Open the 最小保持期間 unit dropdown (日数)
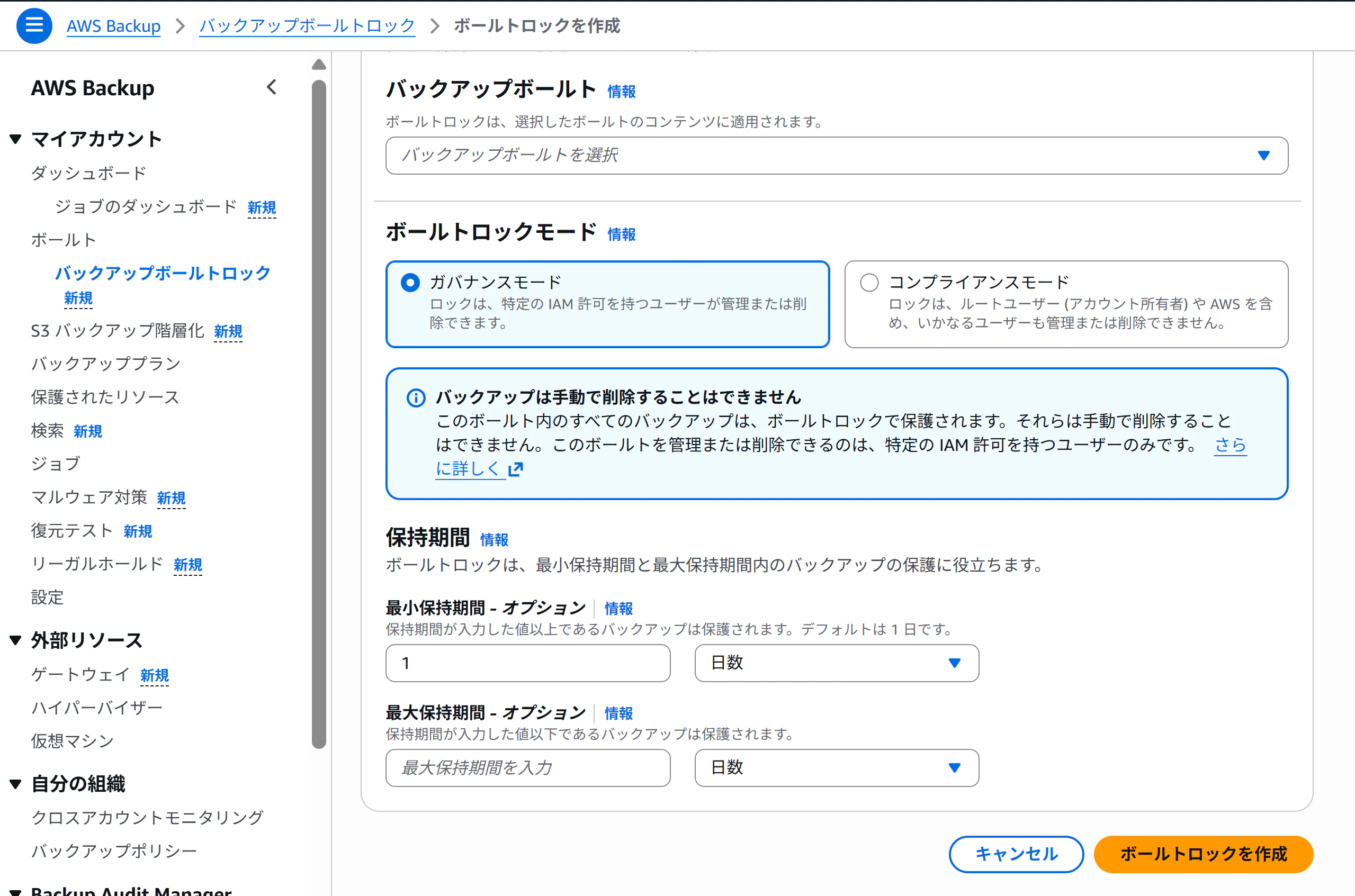The image size is (1355, 896). coord(837,663)
